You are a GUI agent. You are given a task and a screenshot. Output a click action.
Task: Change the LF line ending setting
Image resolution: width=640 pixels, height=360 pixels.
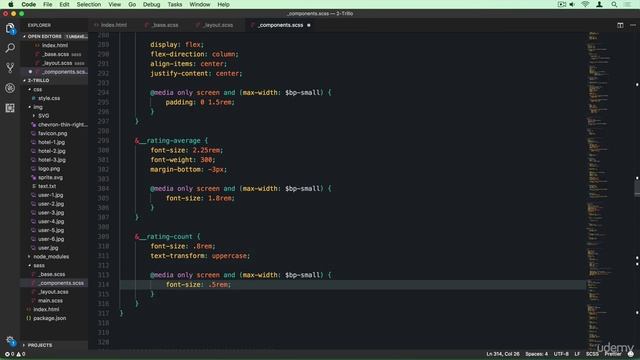coord(577,354)
